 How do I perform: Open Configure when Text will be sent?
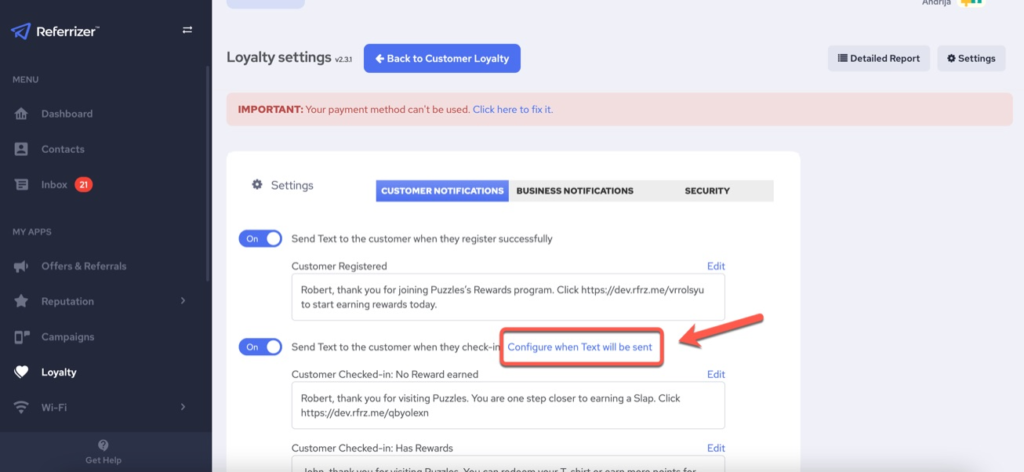(580, 346)
